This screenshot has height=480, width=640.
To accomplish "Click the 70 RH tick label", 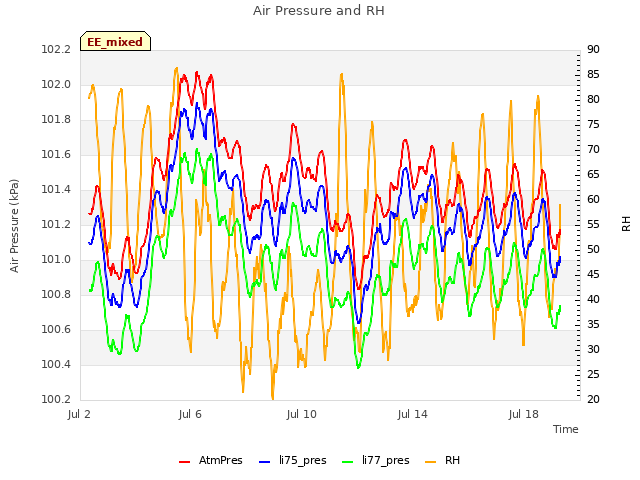I will (x=593, y=150).
